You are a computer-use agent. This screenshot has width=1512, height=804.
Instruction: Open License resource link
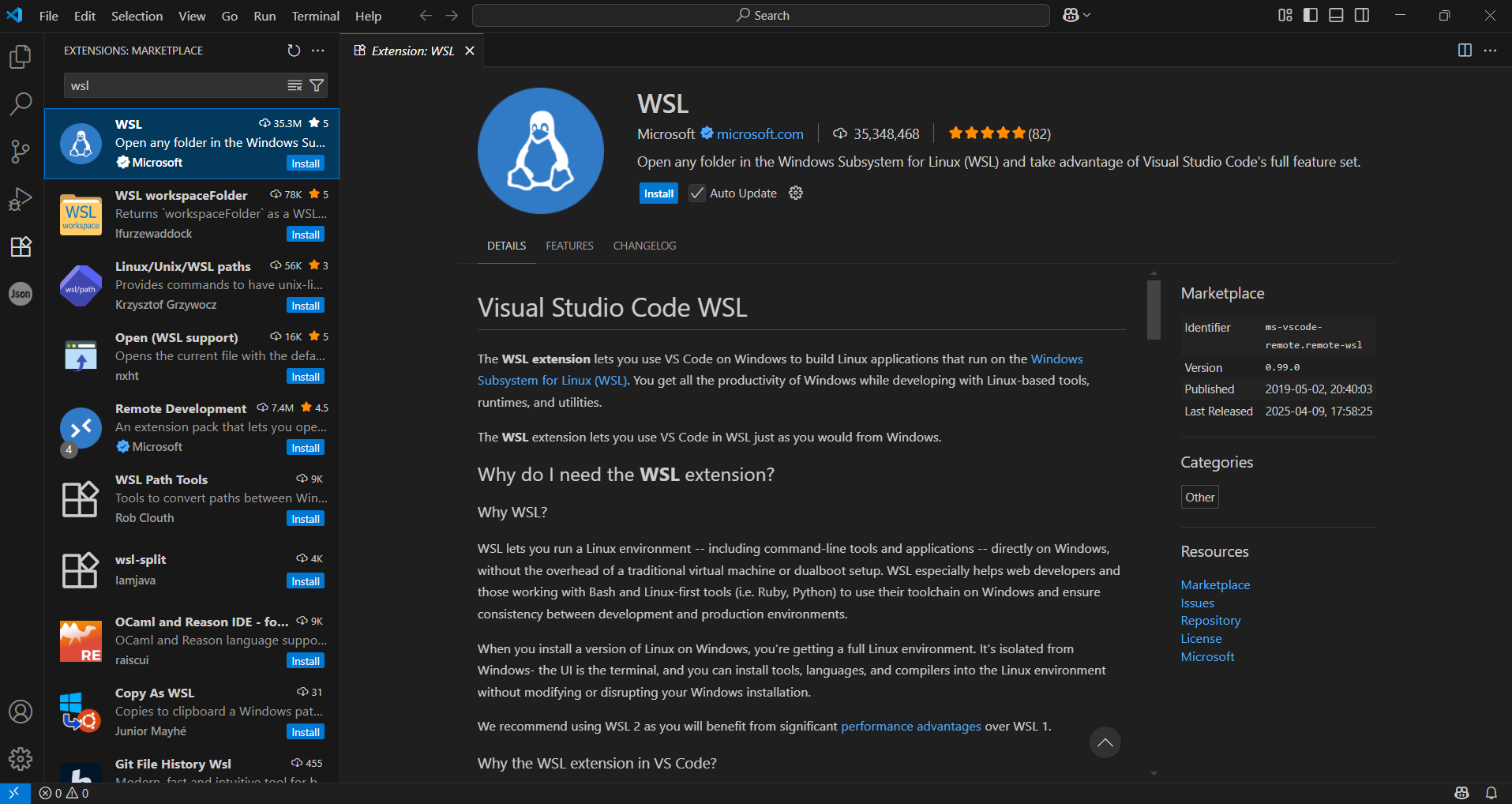tap(1201, 639)
